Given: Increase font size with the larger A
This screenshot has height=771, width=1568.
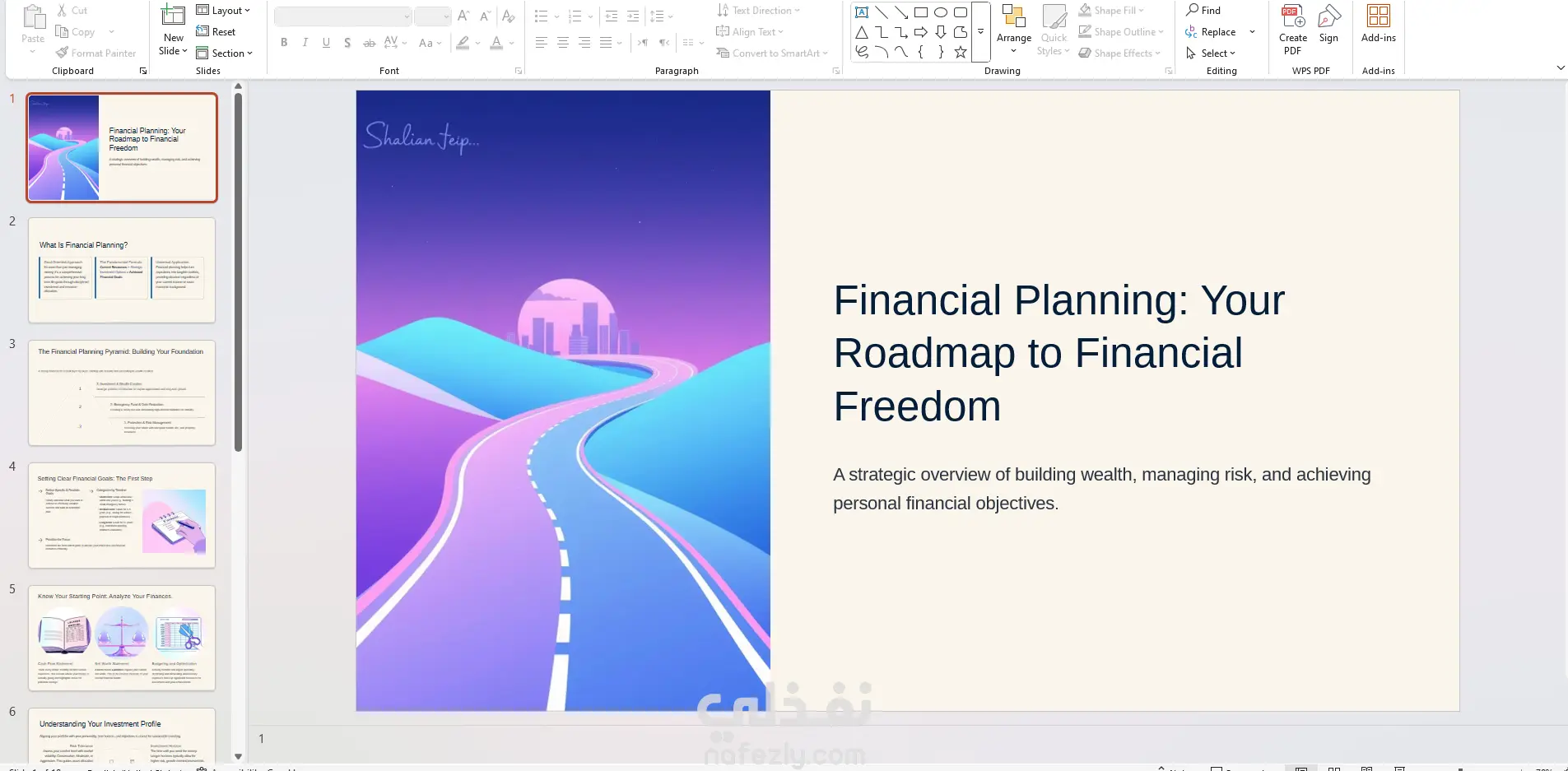Looking at the screenshot, I should point(463,16).
